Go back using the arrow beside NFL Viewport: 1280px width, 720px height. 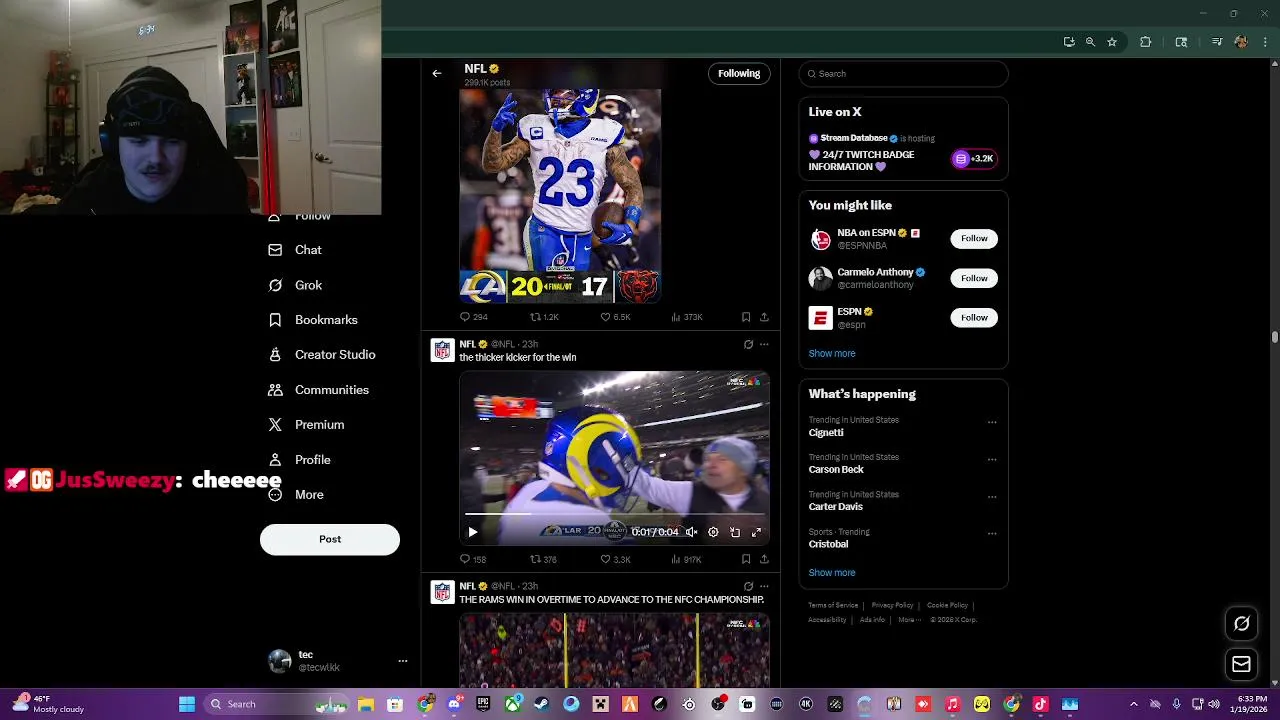tap(437, 73)
